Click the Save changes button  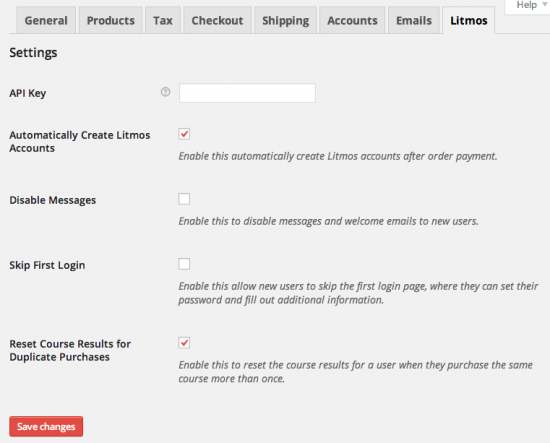pos(46,427)
